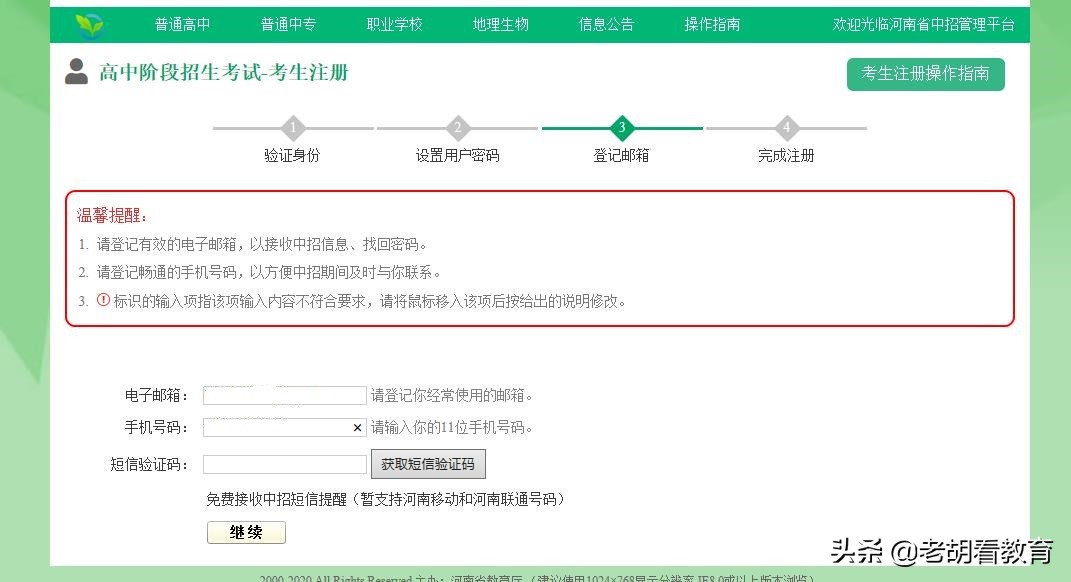Click the 短信验证码 verification code input field
This screenshot has height=582, width=1071.
click(x=283, y=463)
